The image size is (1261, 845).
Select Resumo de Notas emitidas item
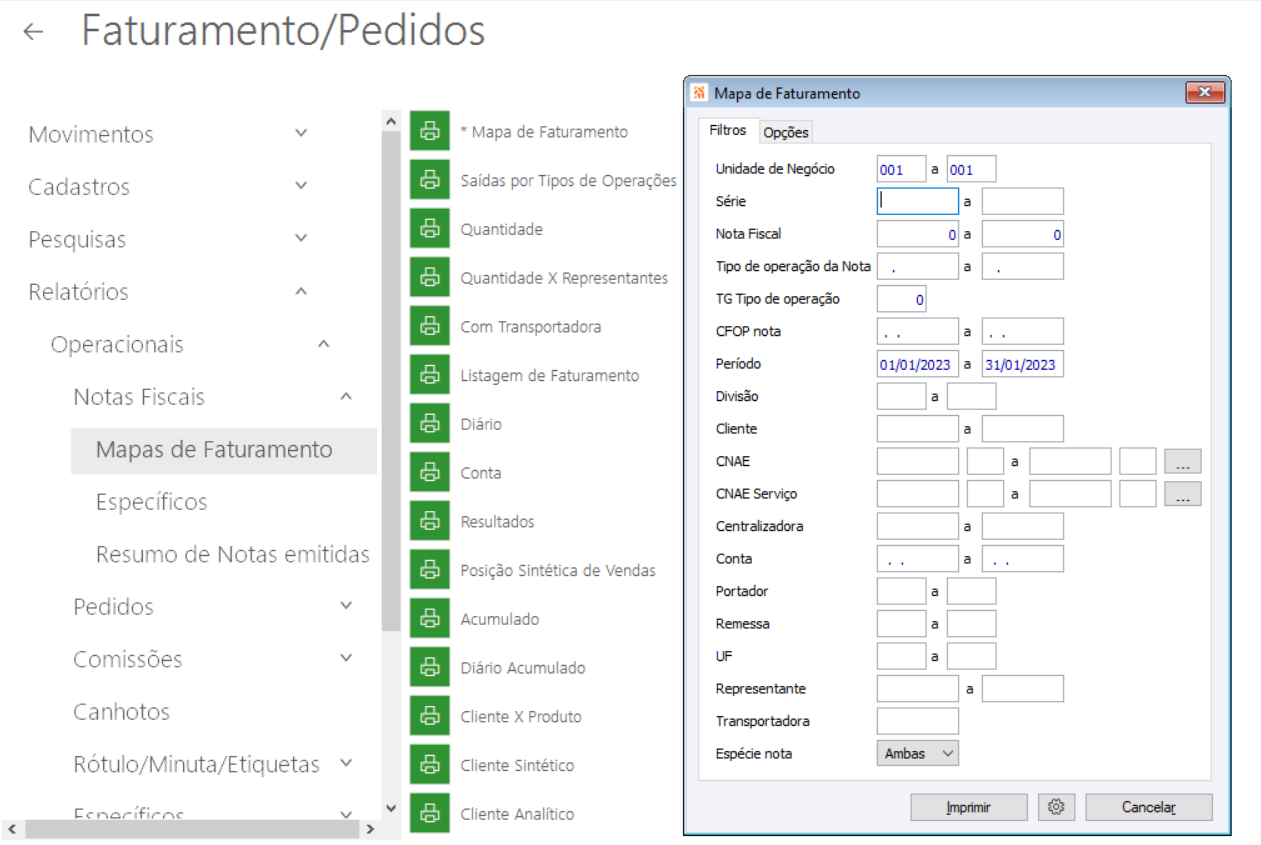(232, 554)
